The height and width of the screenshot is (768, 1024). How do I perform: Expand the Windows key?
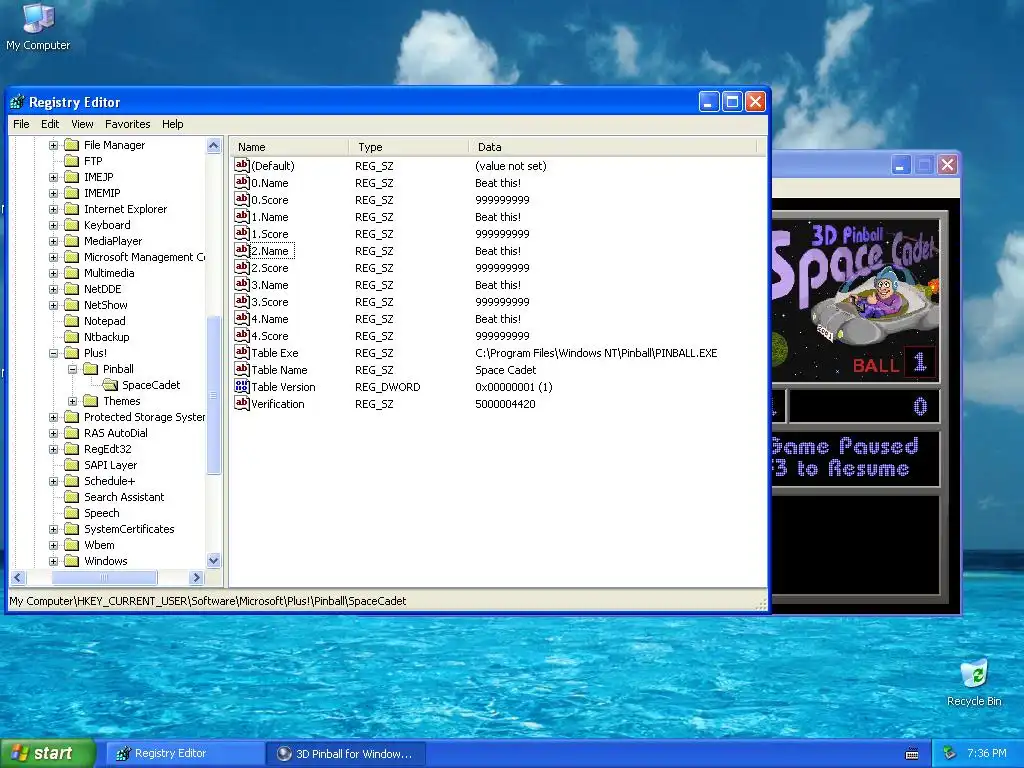[54, 561]
